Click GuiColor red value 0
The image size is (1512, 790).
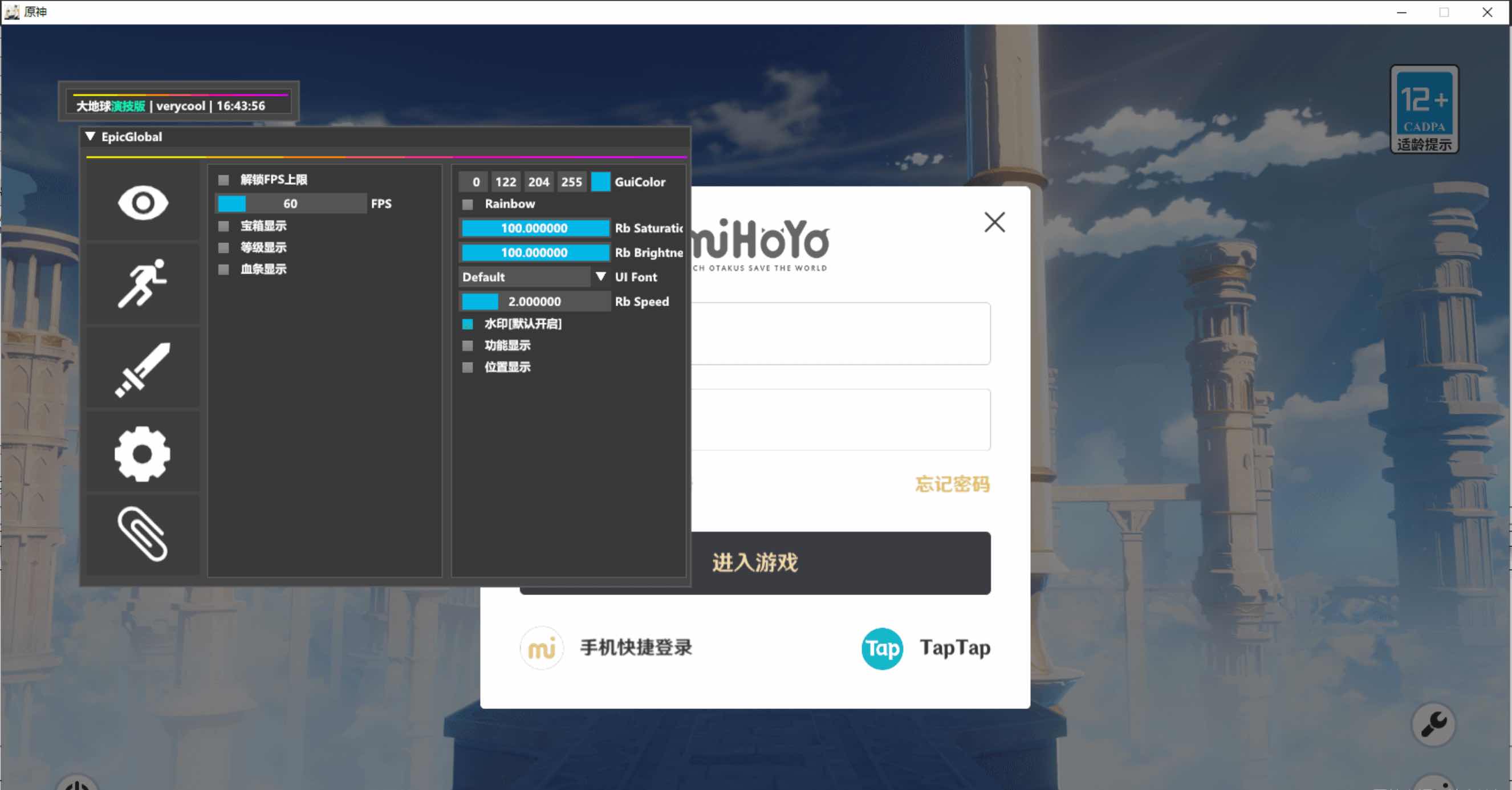coord(474,182)
